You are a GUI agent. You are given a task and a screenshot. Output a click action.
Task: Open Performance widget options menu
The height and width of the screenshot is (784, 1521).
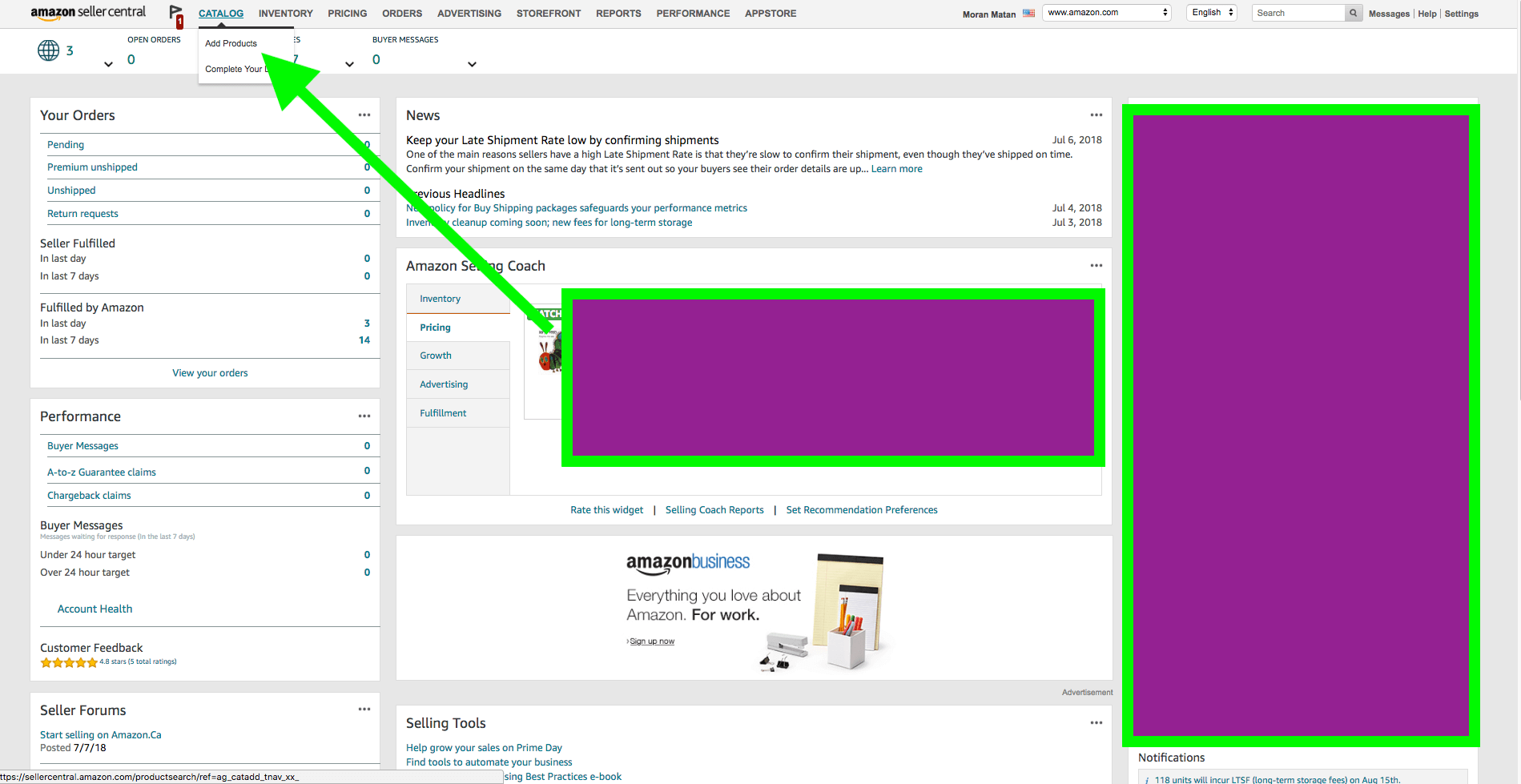(x=364, y=416)
